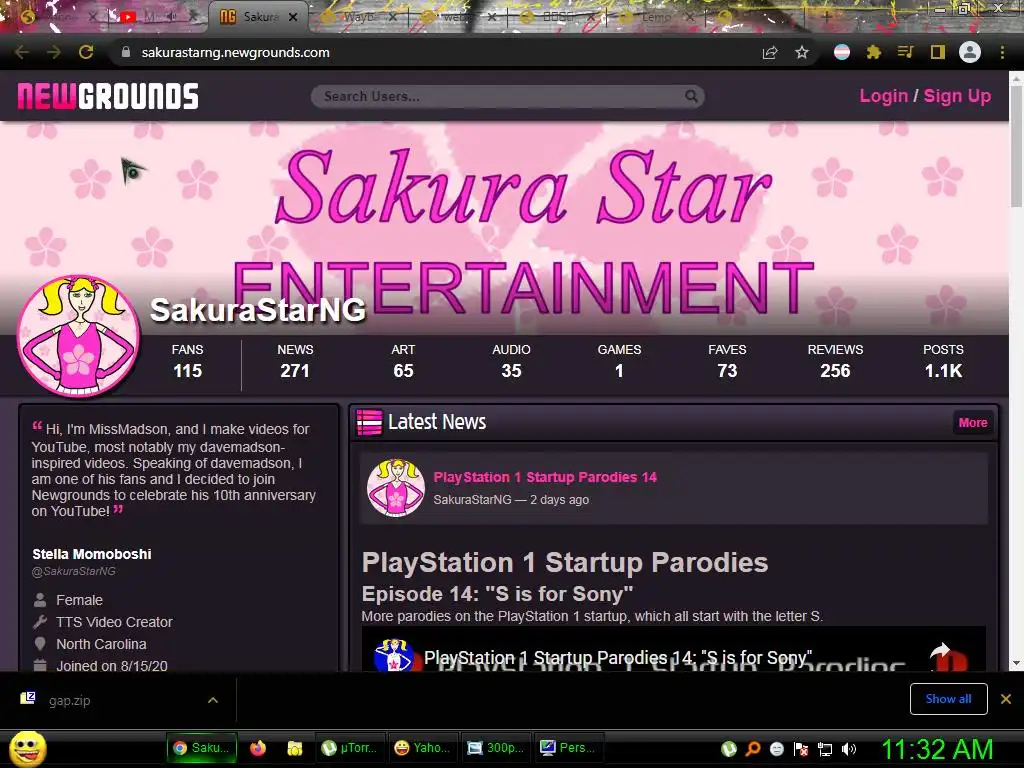This screenshot has width=1024, height=768.
Task: Open PlayStation 1 Startup Parodies 14 post link
Action: pyautogui.click(x=545, y=477)
